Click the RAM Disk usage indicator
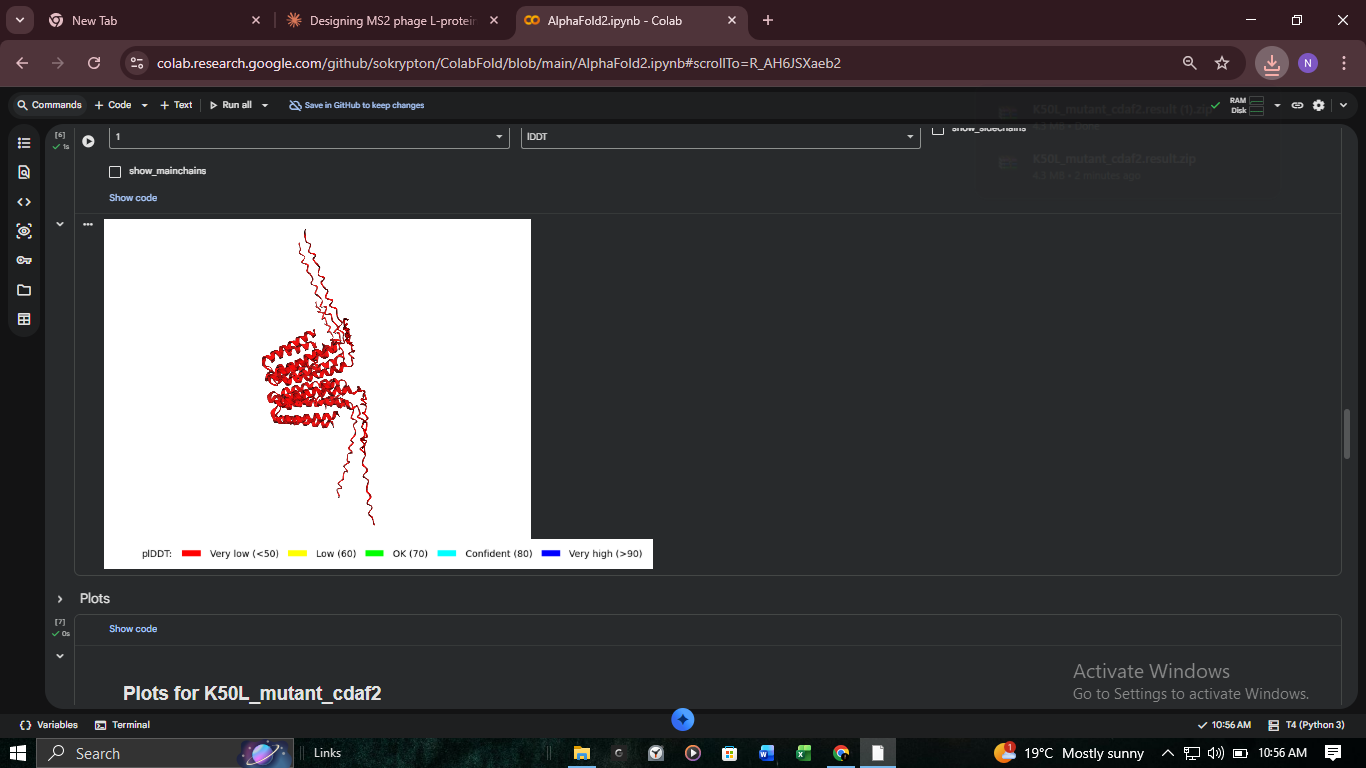 click(x=1248, y=105)
